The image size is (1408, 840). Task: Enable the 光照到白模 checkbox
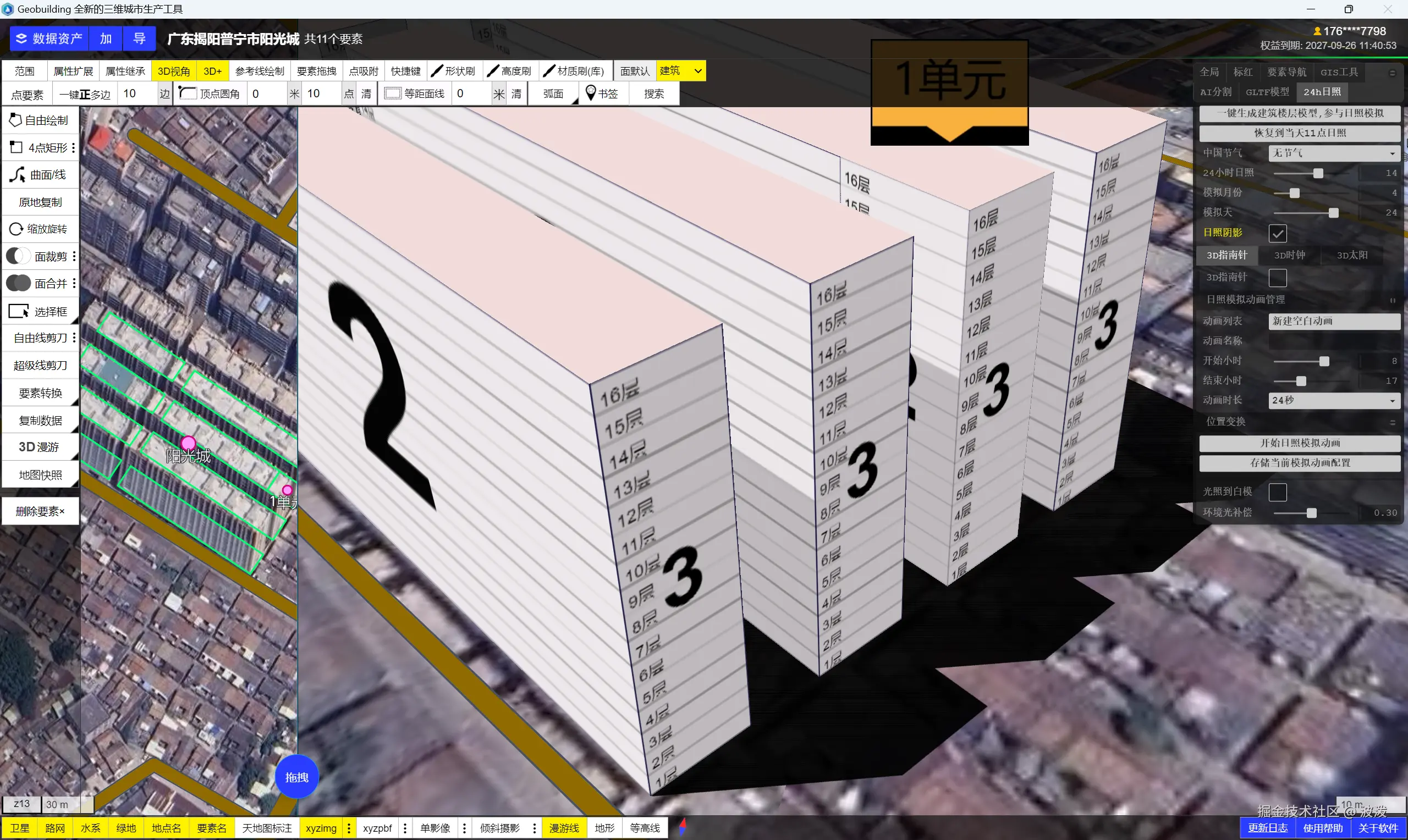click(x=1277, y=492)
